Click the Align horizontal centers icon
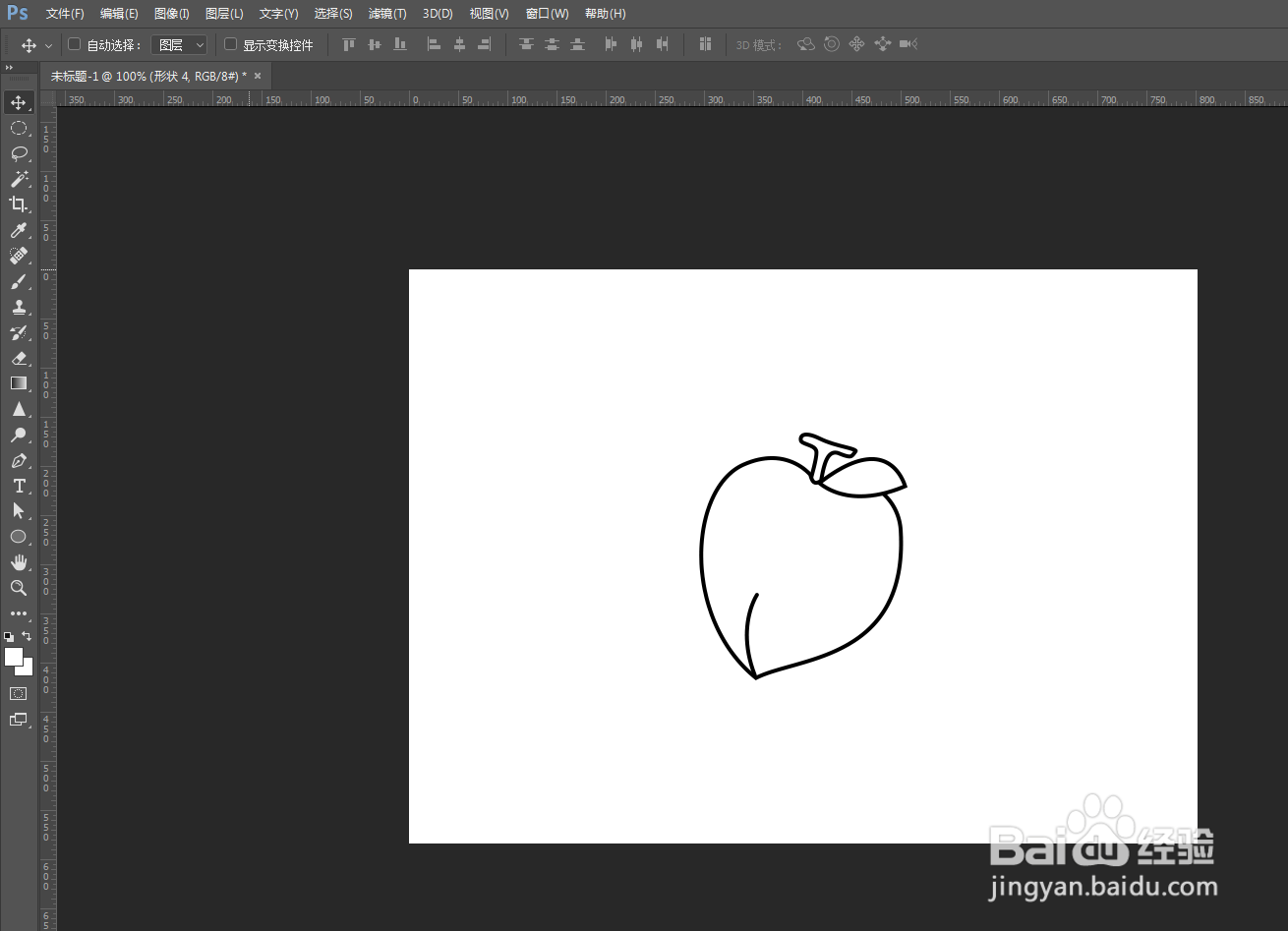The width and height of the screenshot is (1288, 931). (459, 44)
